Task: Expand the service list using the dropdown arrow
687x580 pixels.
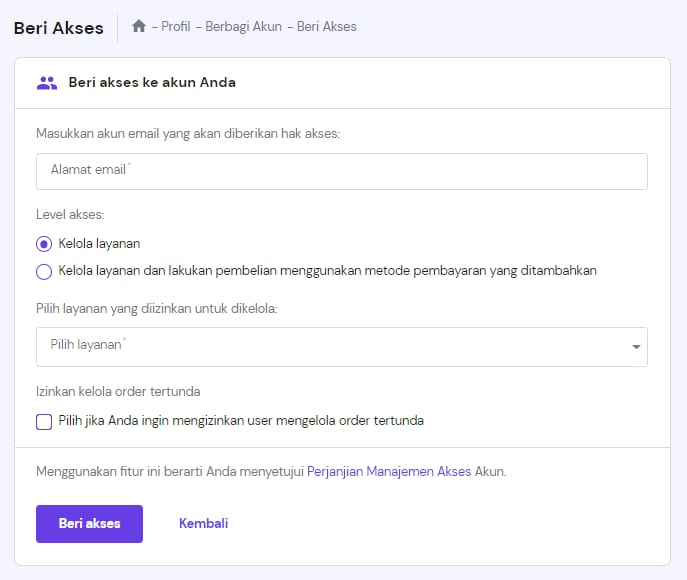Action: point(636,347)
